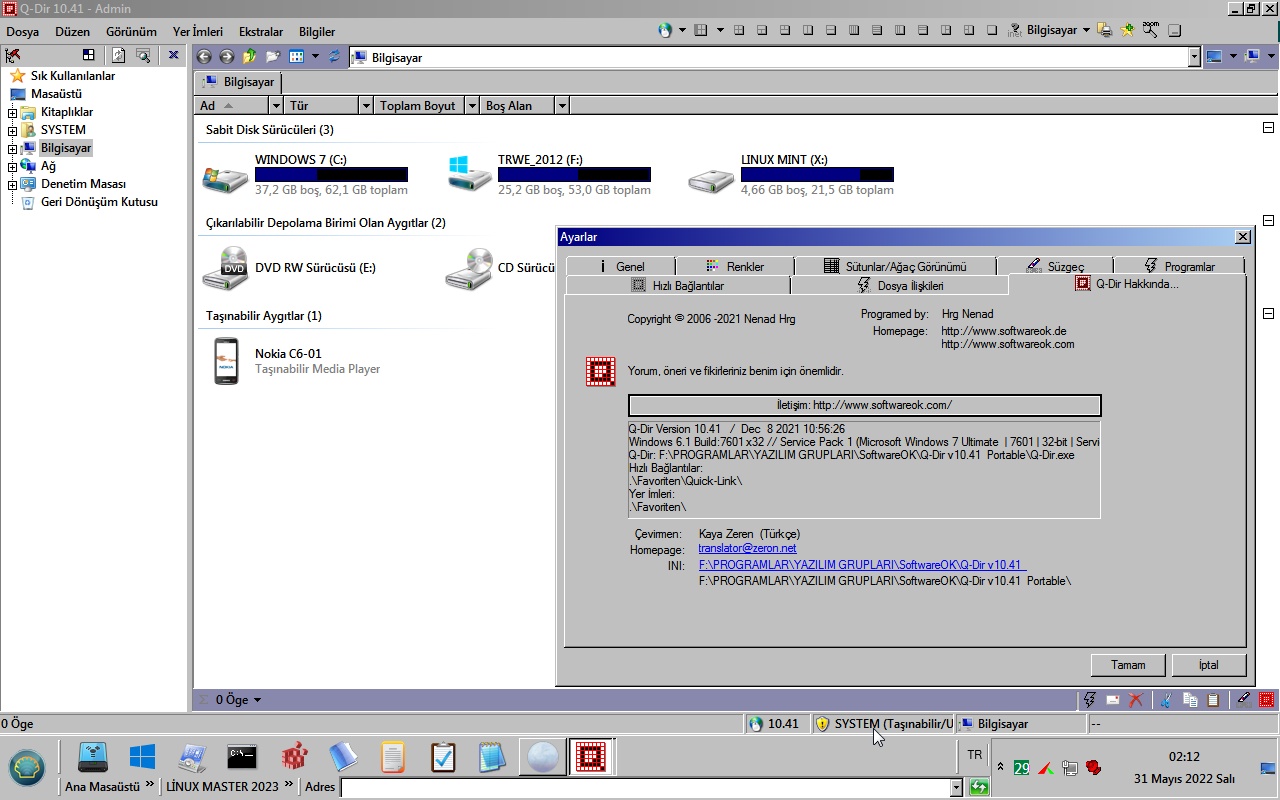Click the inet question mark icon

click(1016, 30)
